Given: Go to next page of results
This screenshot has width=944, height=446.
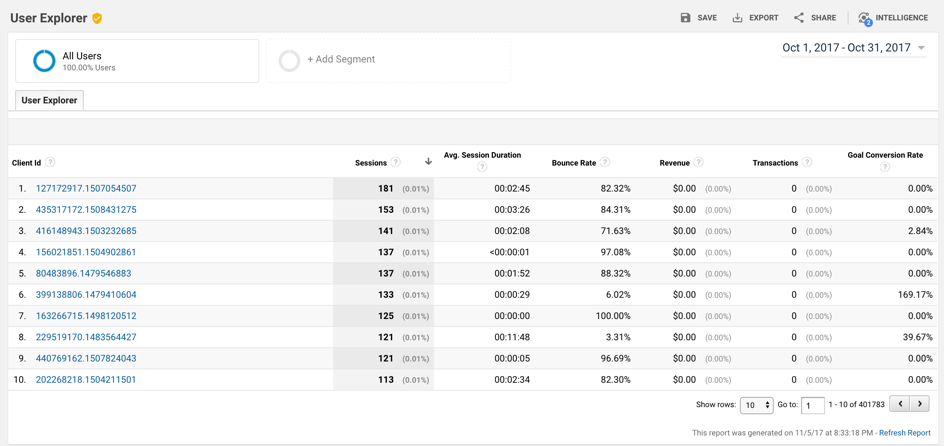Looking at the screenshot, I should point(919,404).
